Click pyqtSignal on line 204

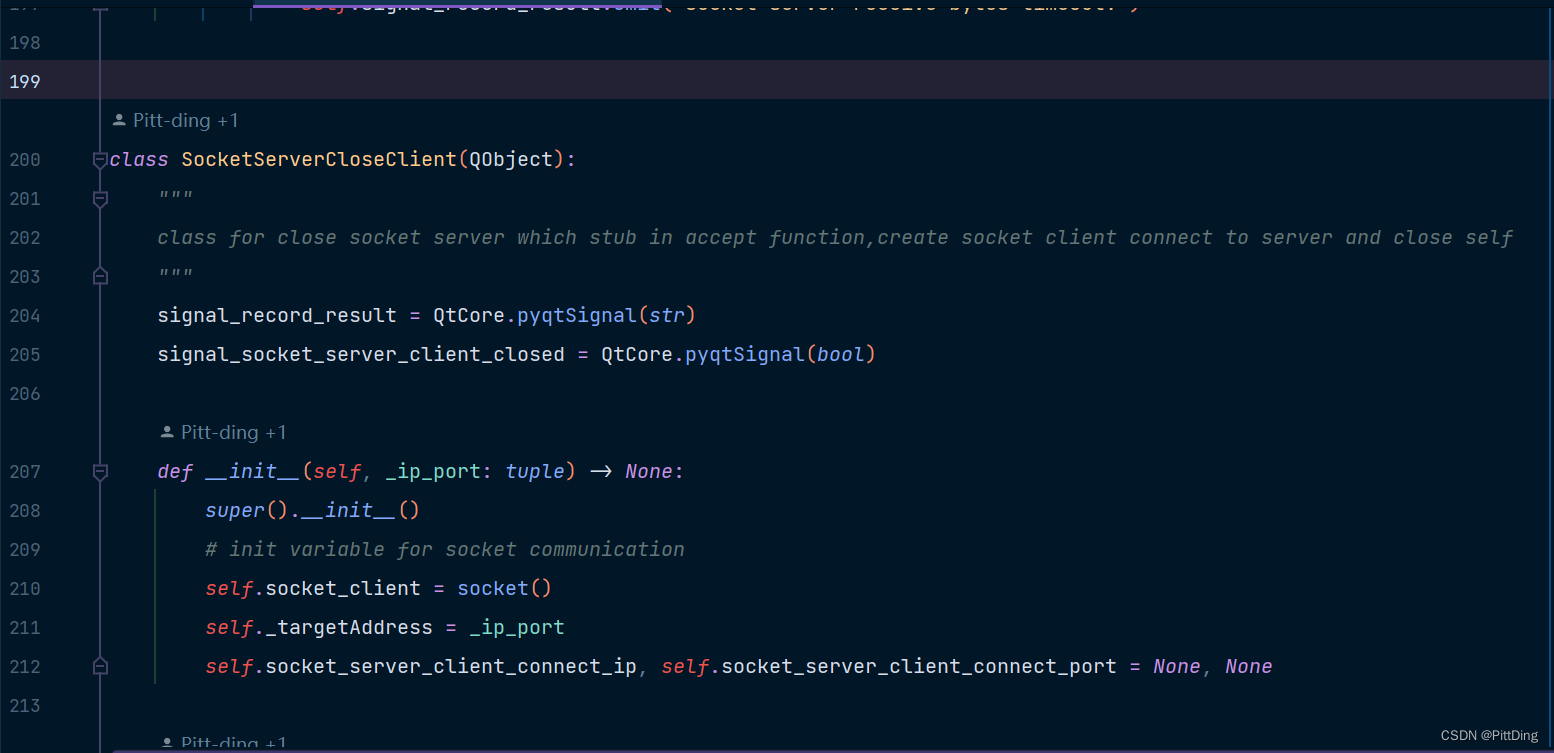[x=577, y=316]
